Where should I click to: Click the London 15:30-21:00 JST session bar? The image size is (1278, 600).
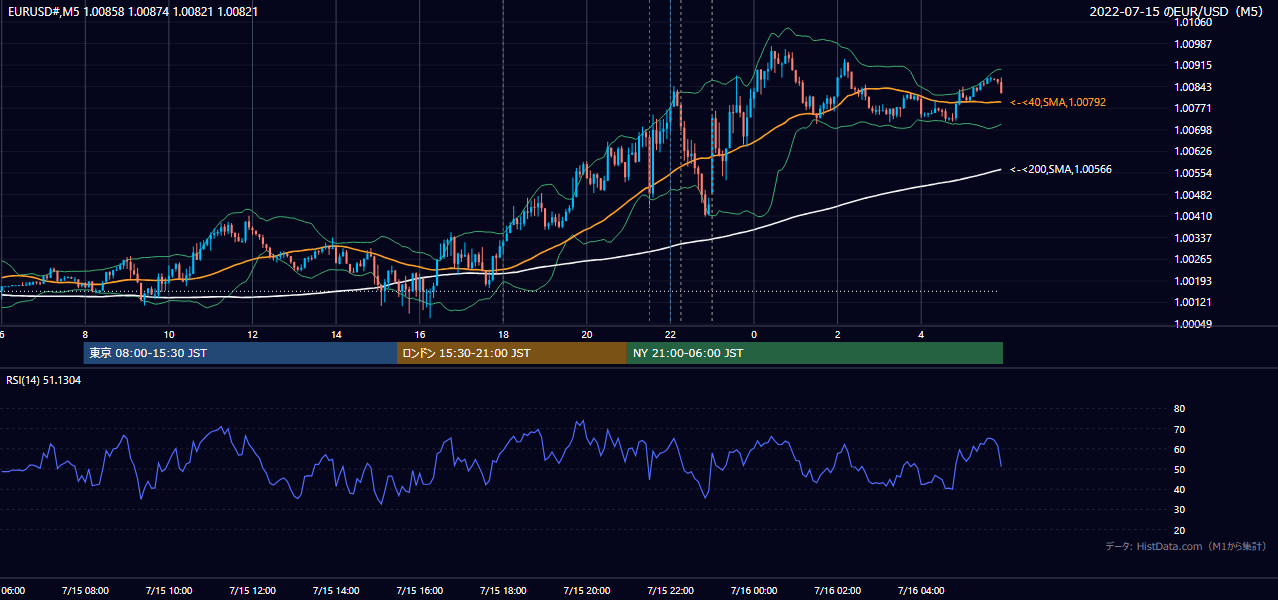point(512,353)
